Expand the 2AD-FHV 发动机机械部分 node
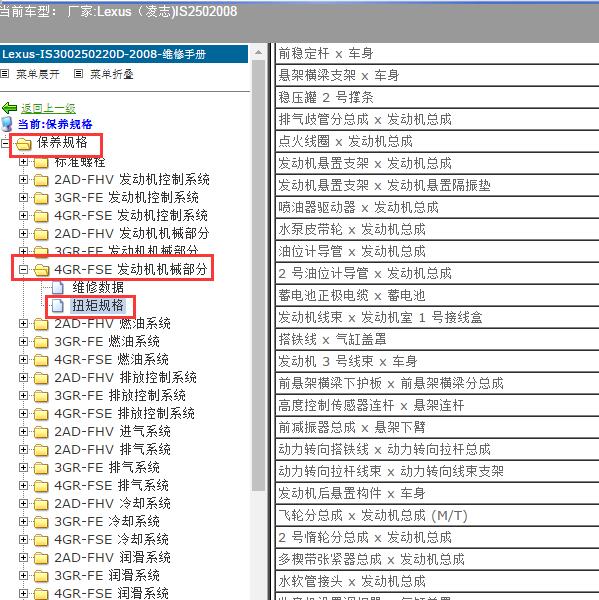 pyautogui.click(x=23, y=233)
